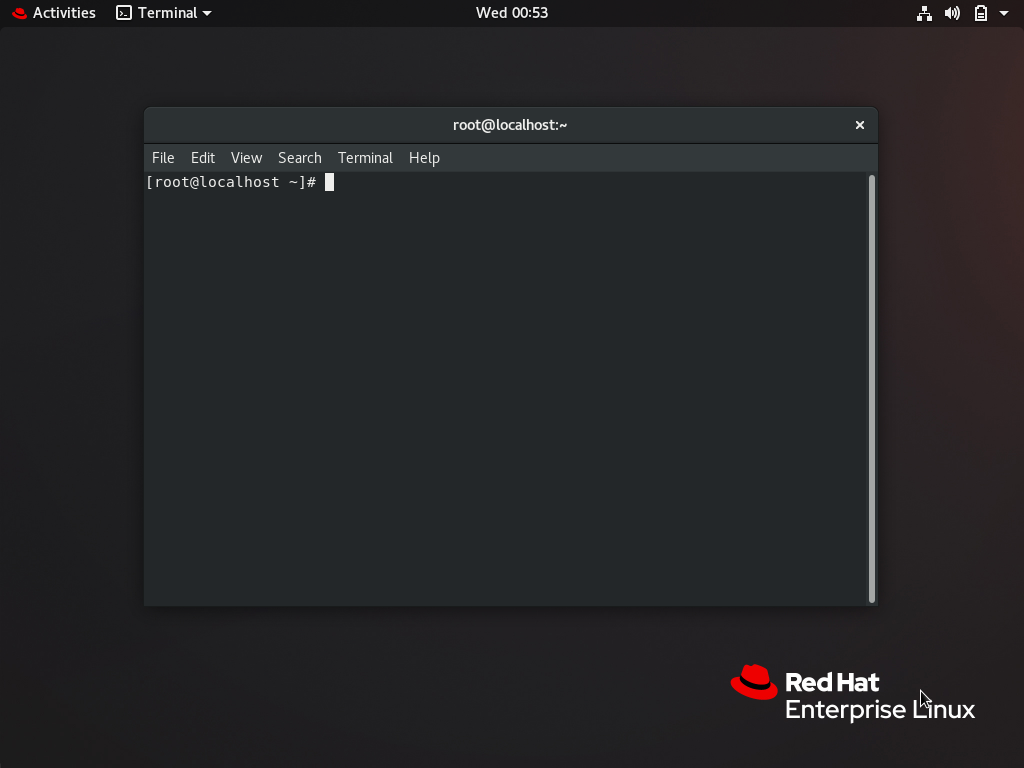This screenshot has height=768, width=1024.
Task: Click the volume speaker icon
Action: pyautogui.click(x=952, y=13)
